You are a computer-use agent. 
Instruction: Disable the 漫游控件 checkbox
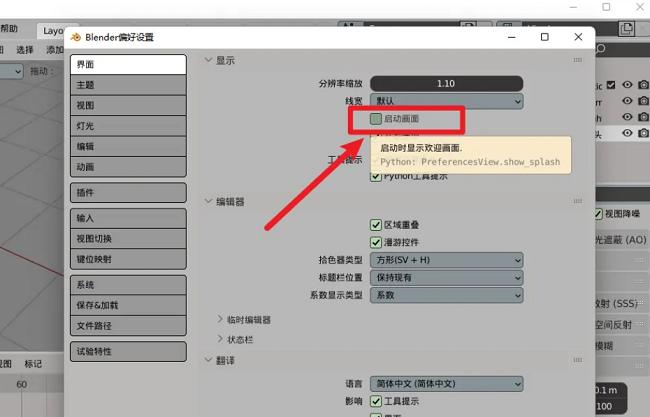coord(376,241)
